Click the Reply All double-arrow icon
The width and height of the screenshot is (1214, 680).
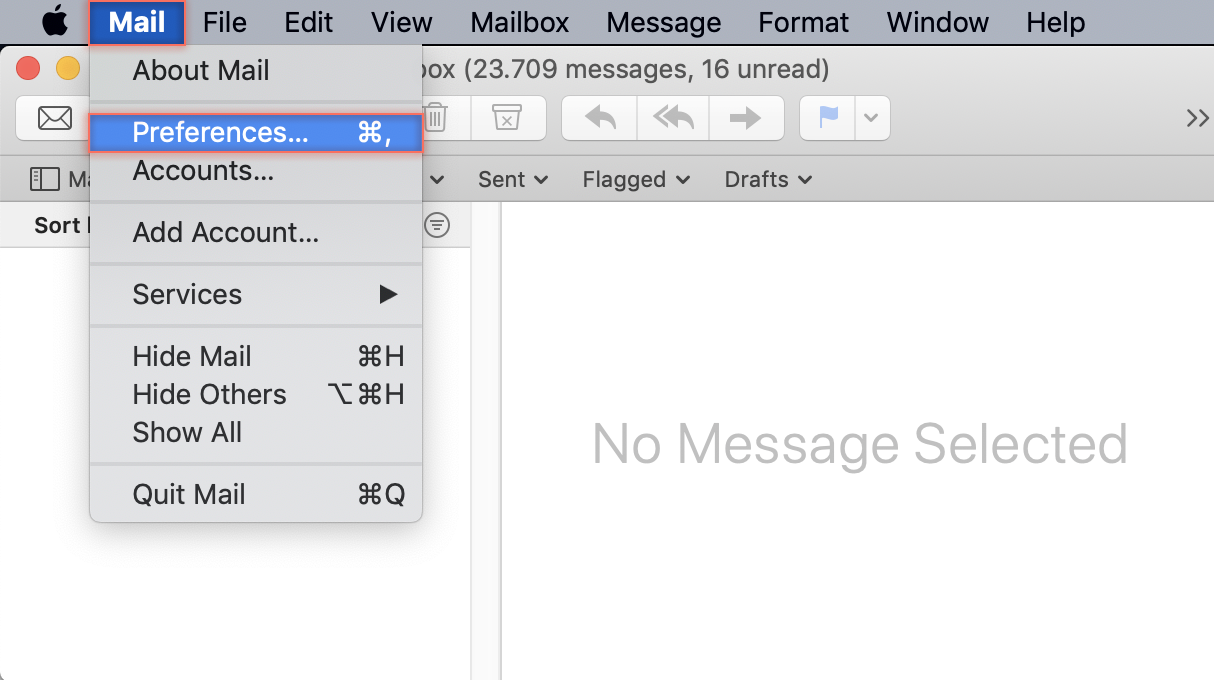pyautogui.click(x=673, y=118)
